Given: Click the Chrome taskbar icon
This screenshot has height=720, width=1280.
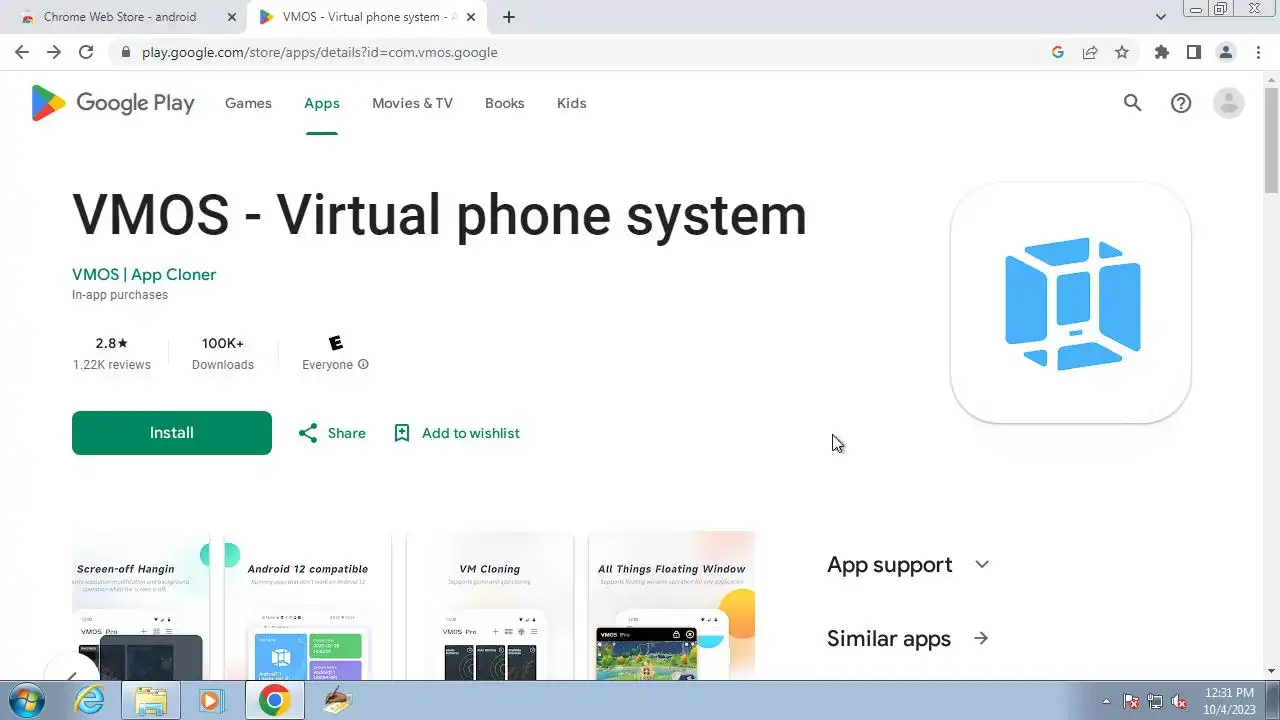Looking at the screenshot, I should (274, 700).
